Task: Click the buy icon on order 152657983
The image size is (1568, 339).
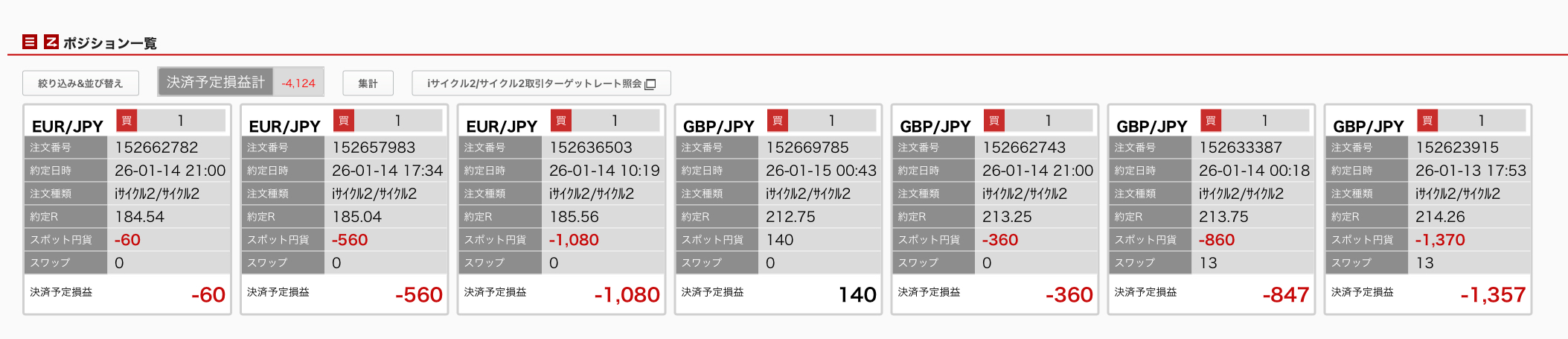Action: (344, 121)
